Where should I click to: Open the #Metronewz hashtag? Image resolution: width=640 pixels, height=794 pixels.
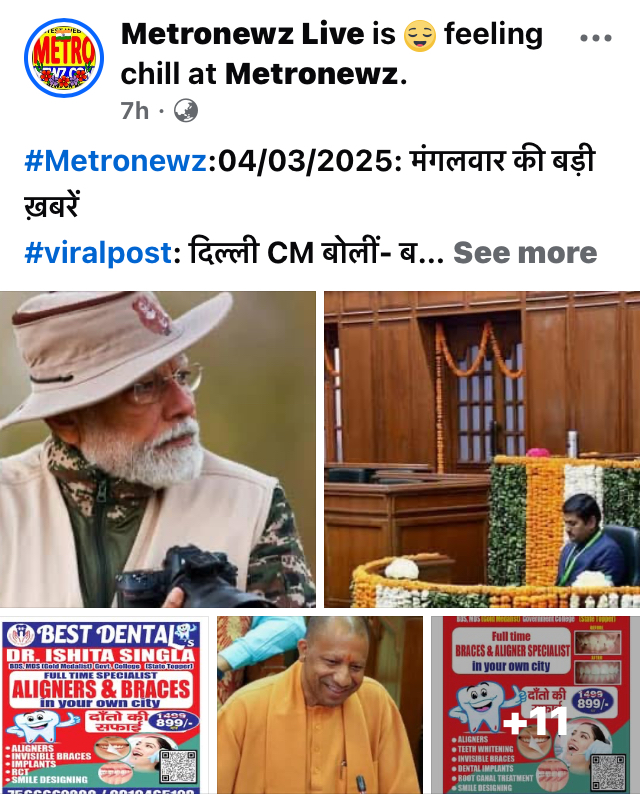pos(115,162)
